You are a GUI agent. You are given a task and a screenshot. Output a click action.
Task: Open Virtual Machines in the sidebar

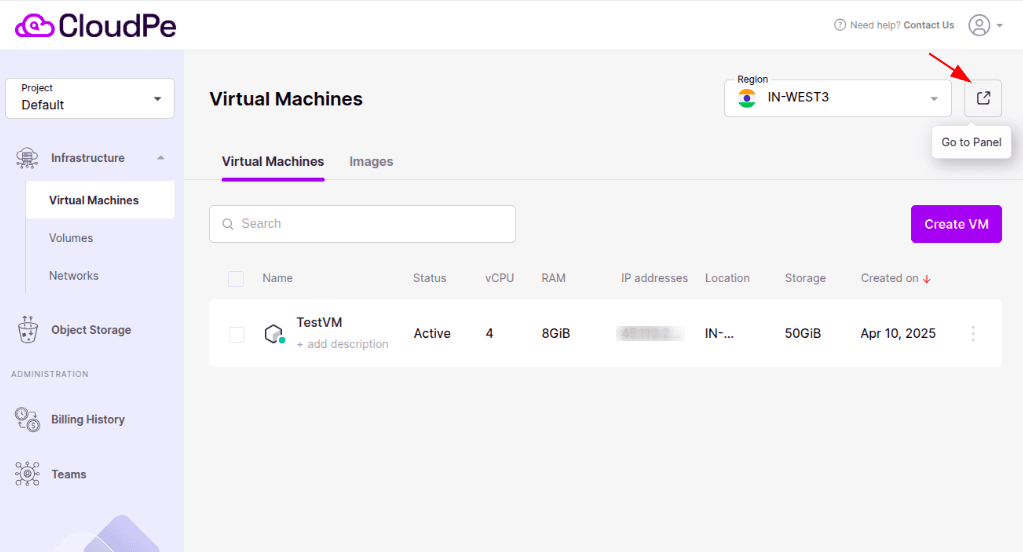100,200
